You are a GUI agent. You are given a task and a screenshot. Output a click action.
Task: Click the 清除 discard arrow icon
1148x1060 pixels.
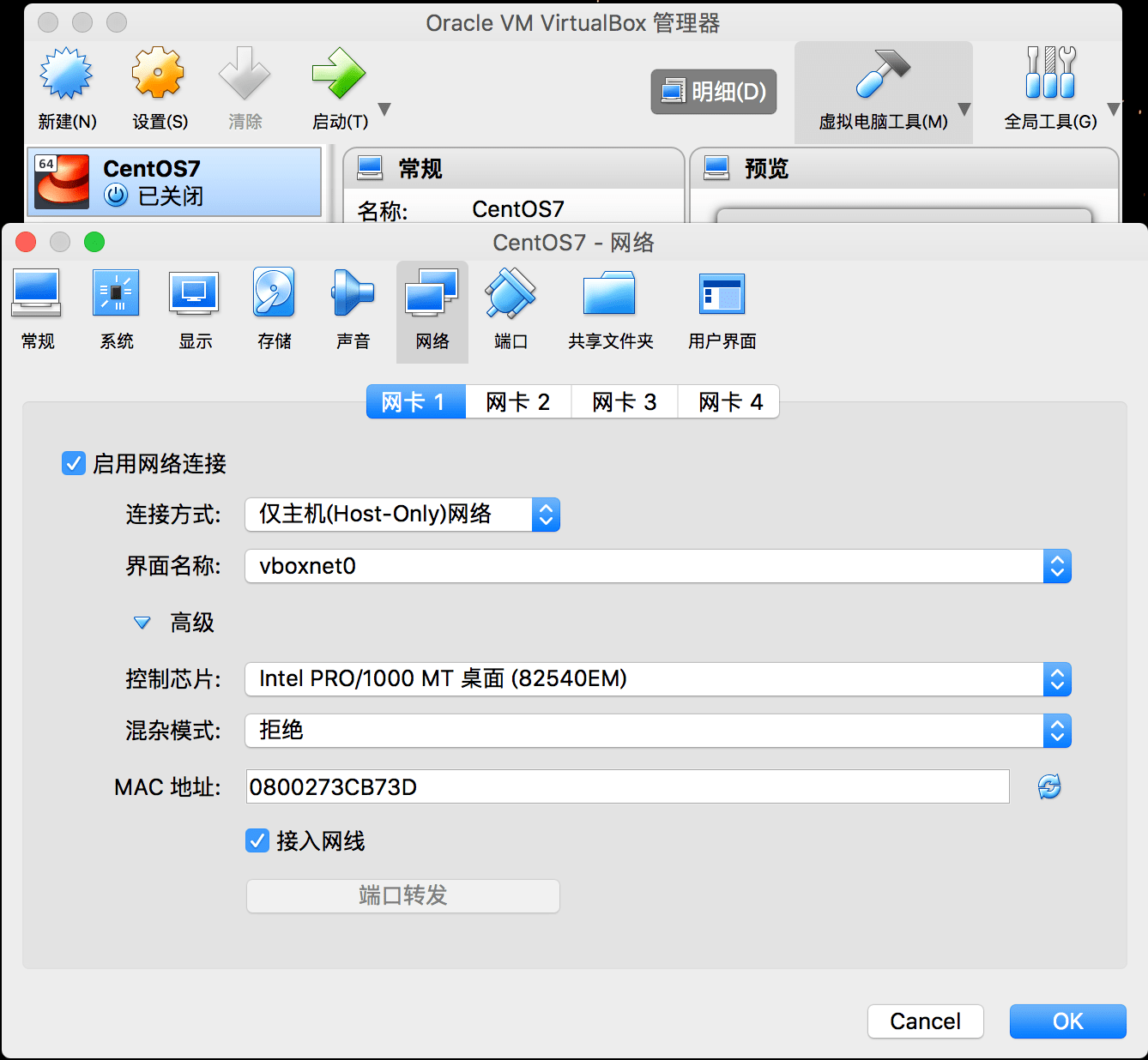(x=245, y=75)
